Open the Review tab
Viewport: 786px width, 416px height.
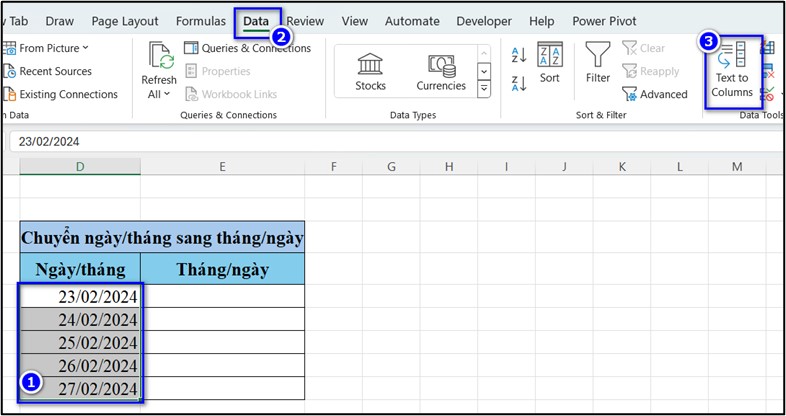point(305,22)
